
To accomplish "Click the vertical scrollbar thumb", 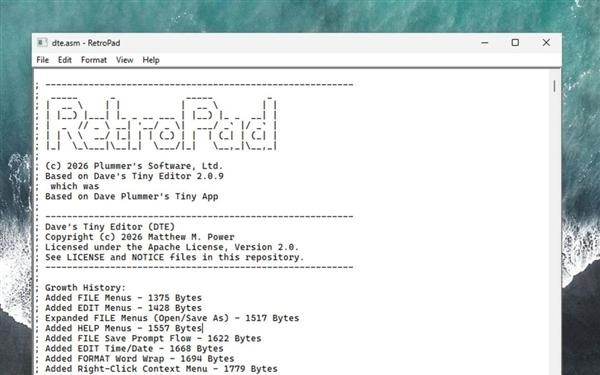I will tap(554, 86).
